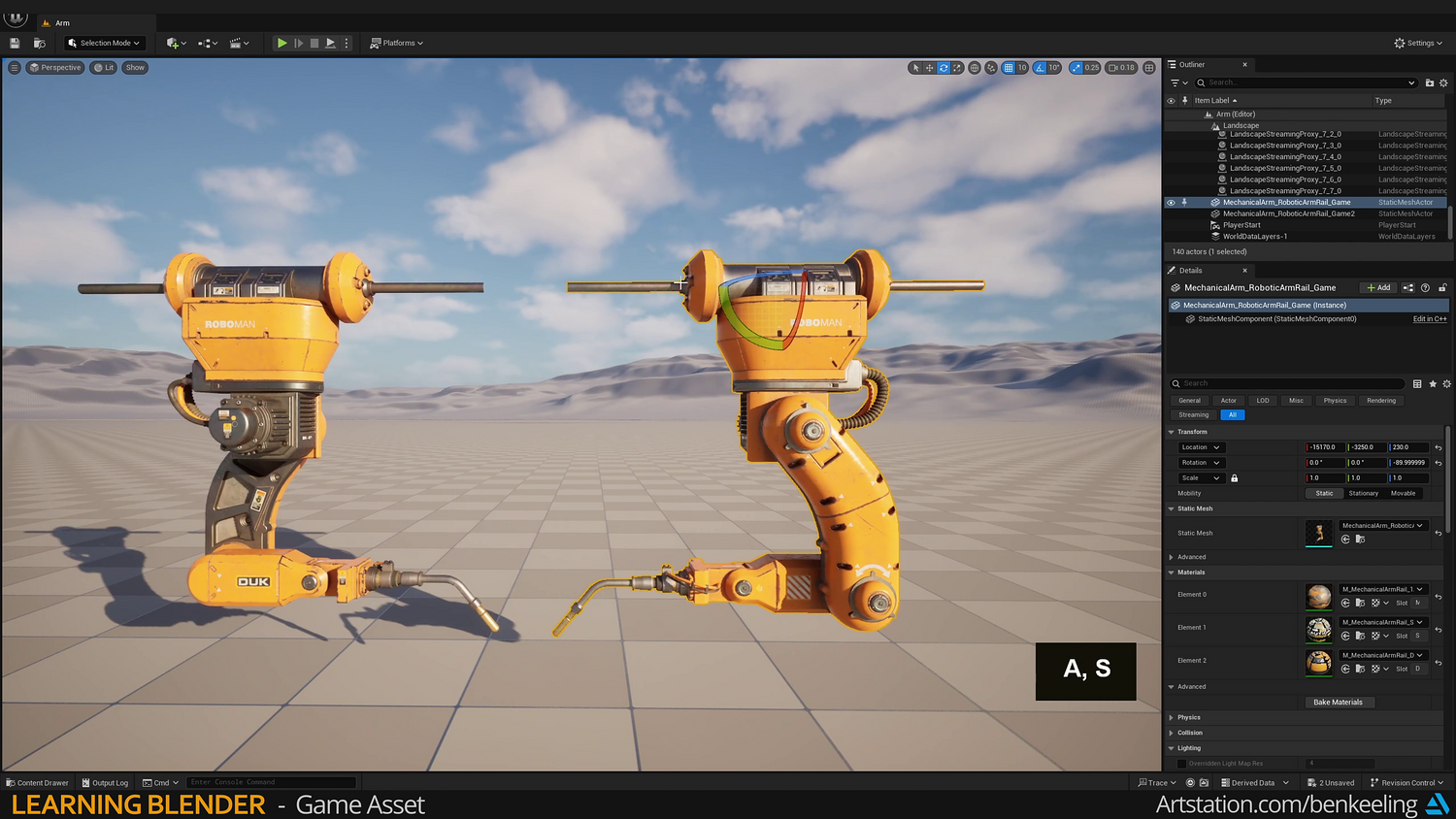Open the Location type dropdown
The image size is (1456, 819).
click(1201, 447)
